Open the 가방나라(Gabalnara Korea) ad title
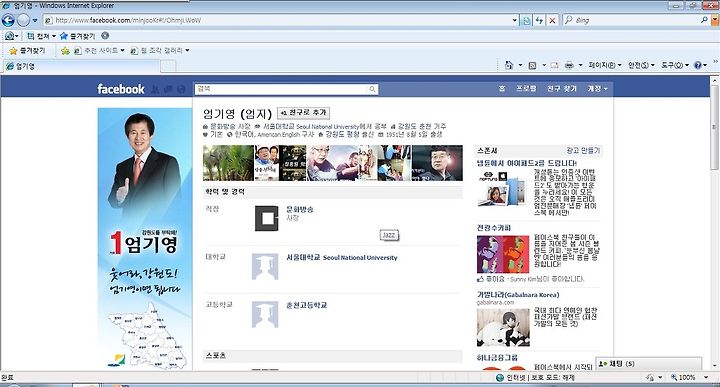The height and width of the screenshot is (387, 720). (518, 295)
